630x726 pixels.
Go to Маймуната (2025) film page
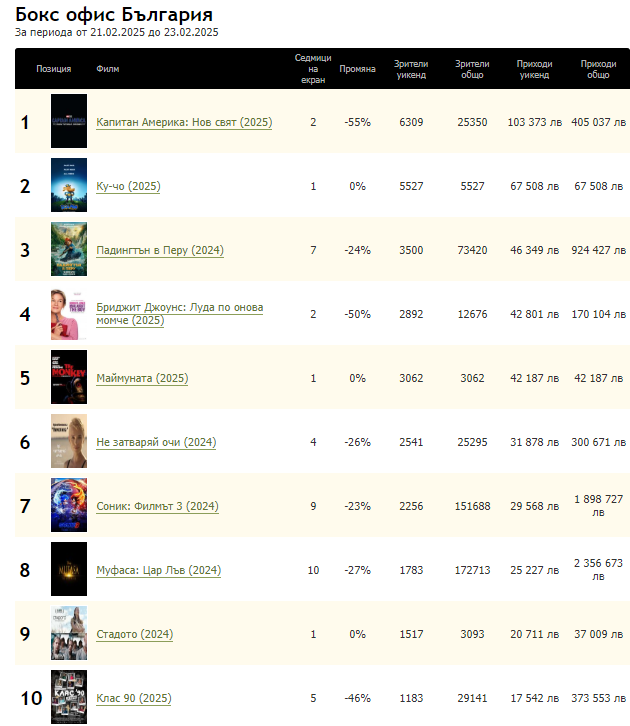tap(141, 378)
